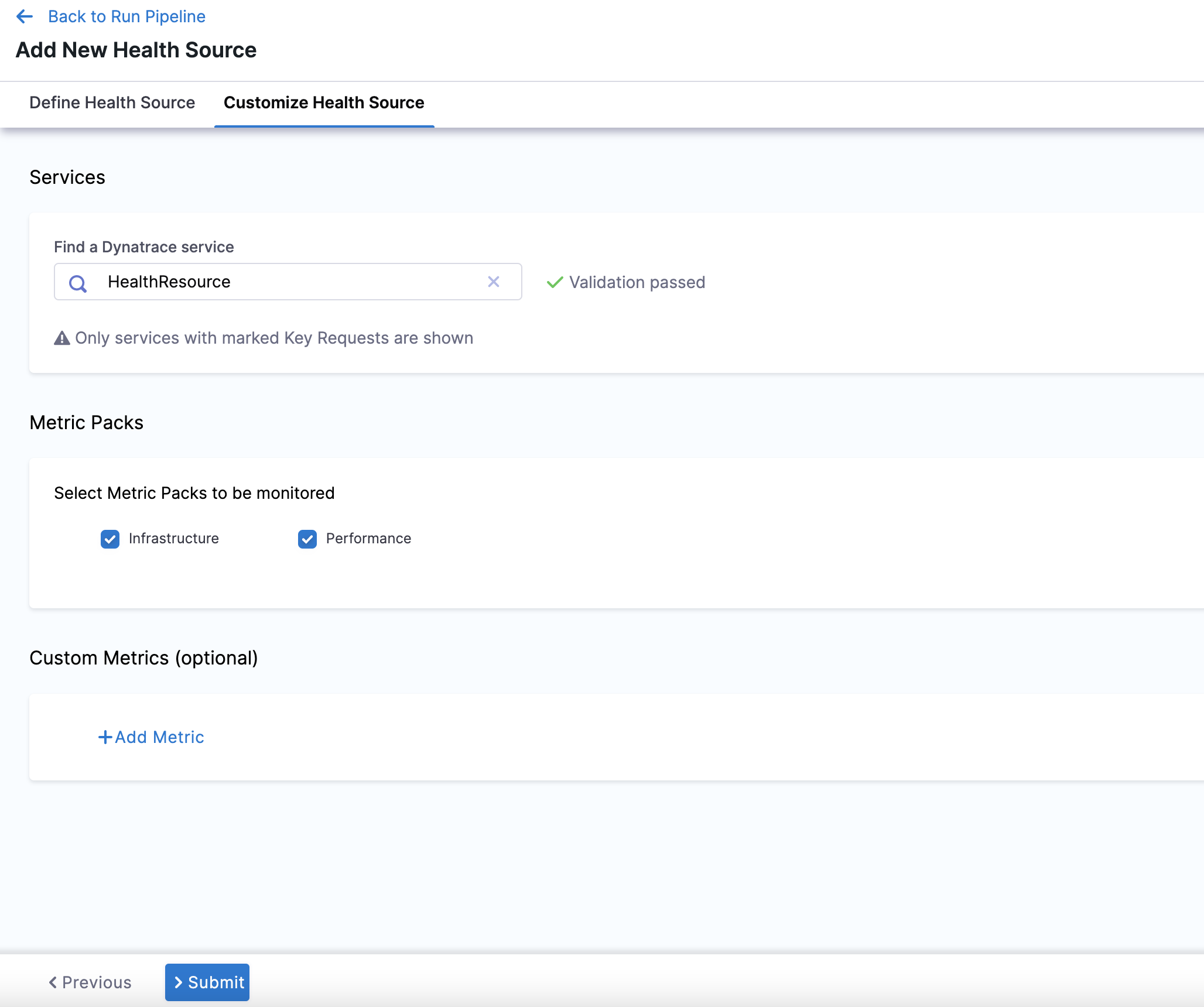The height and width of the screenshot is (1007, 1204).
Task: Clear the Dynatrace service with X icon
Action: (494, 282)
